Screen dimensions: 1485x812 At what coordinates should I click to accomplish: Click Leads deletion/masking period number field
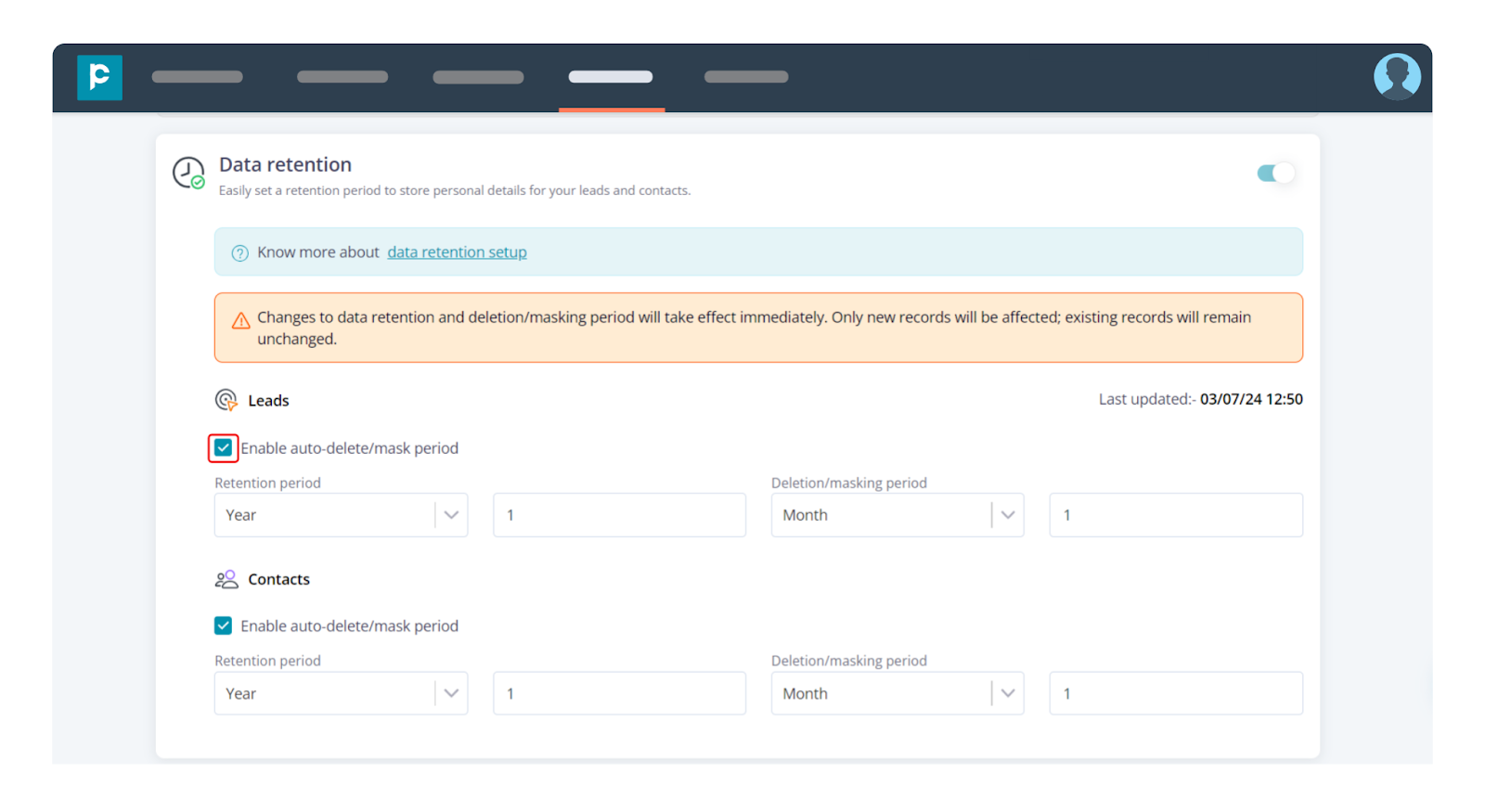click(x=1176, y=515)
